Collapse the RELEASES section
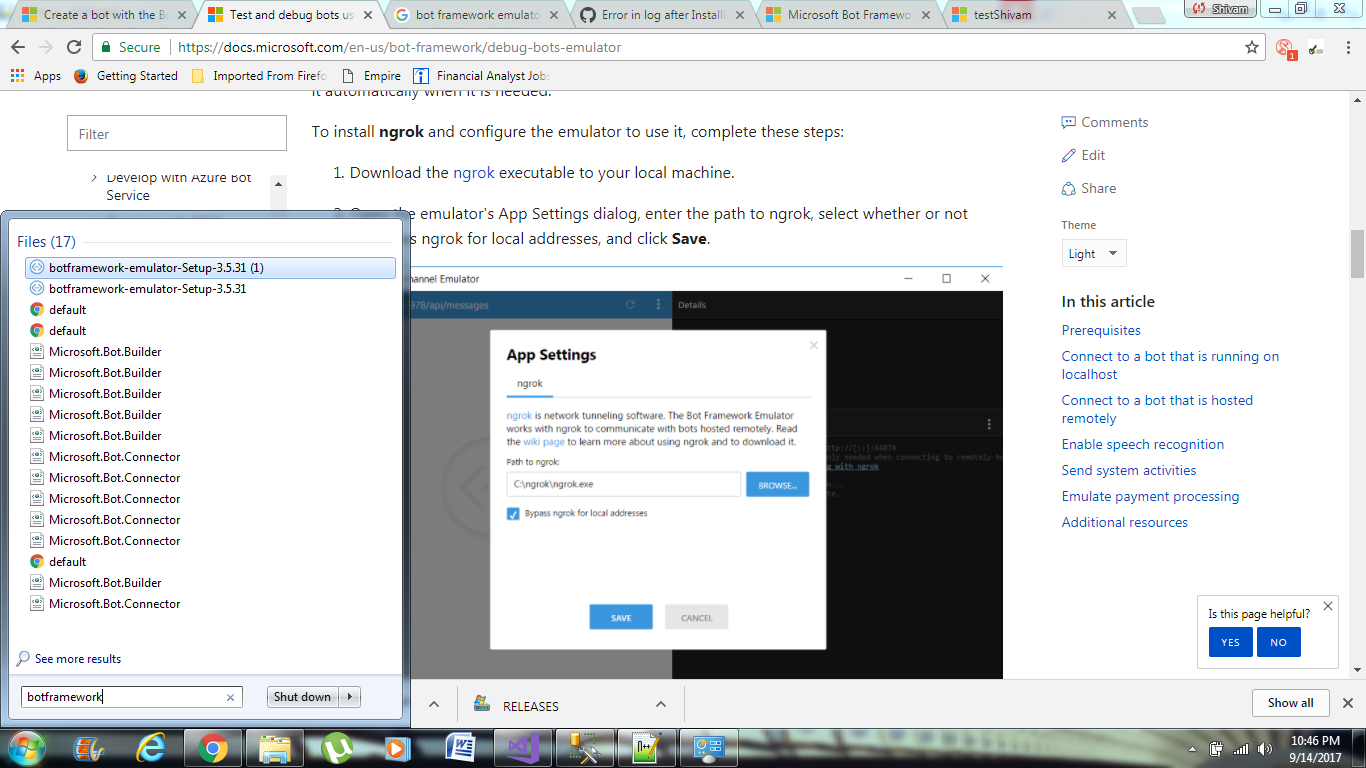 coord(661,703)
